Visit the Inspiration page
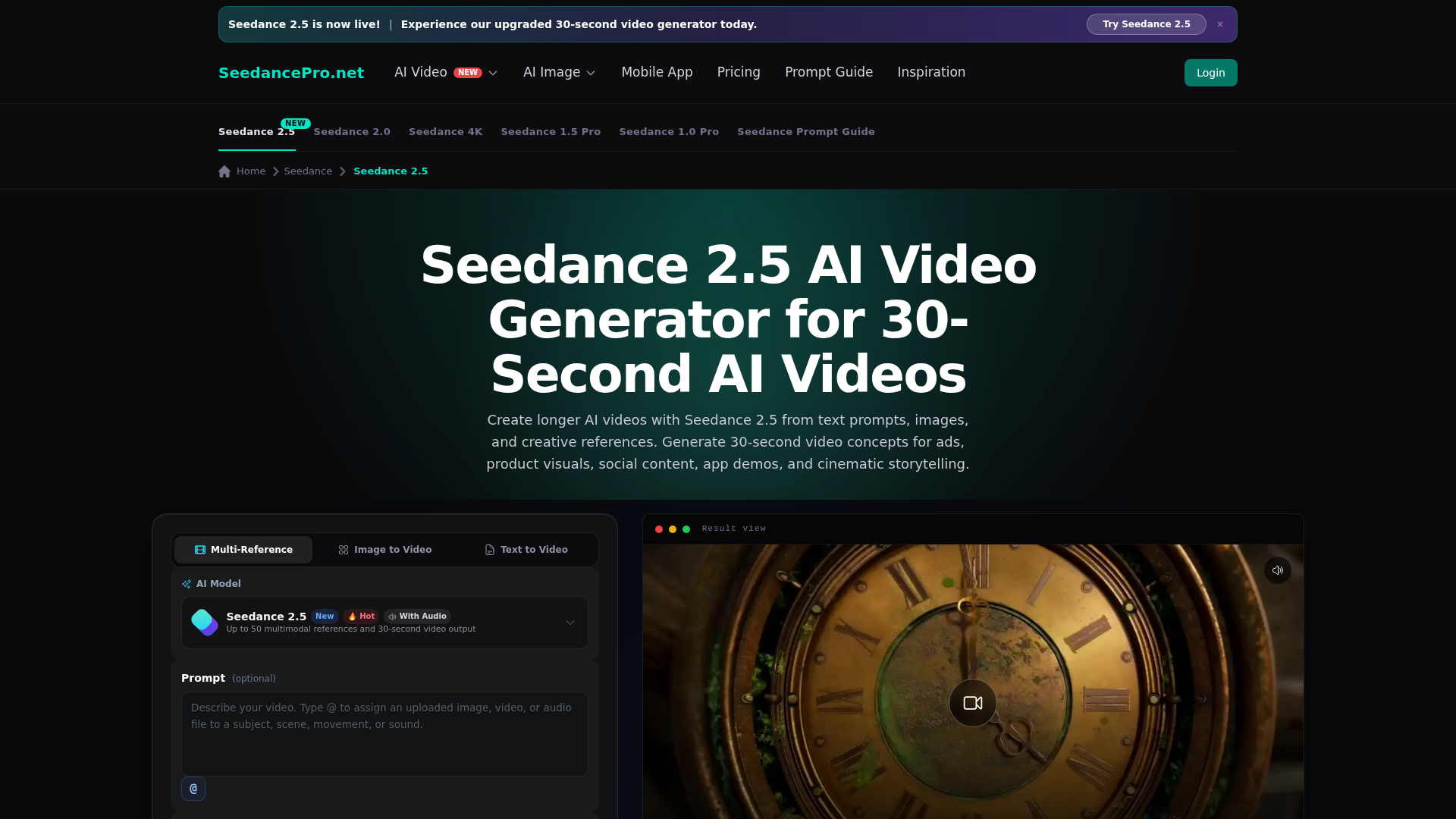This screenshot has width=1456, height=819. [x=931, y=72]
